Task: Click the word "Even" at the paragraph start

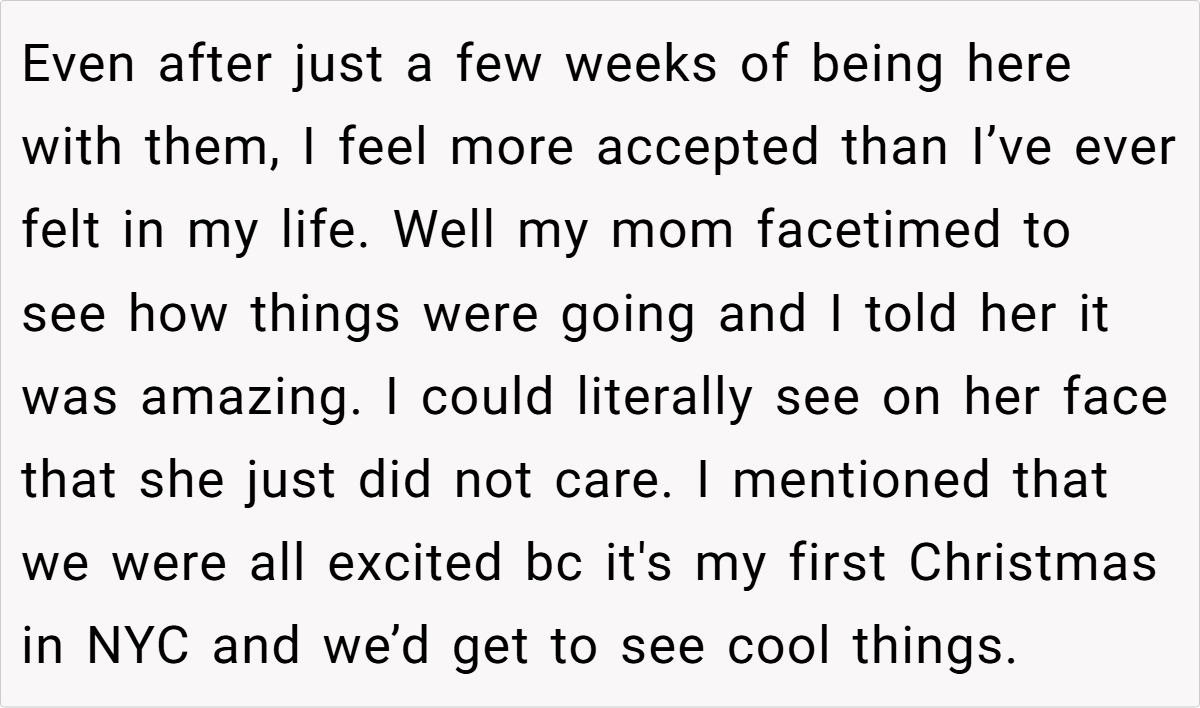Action: click(80, 65)
